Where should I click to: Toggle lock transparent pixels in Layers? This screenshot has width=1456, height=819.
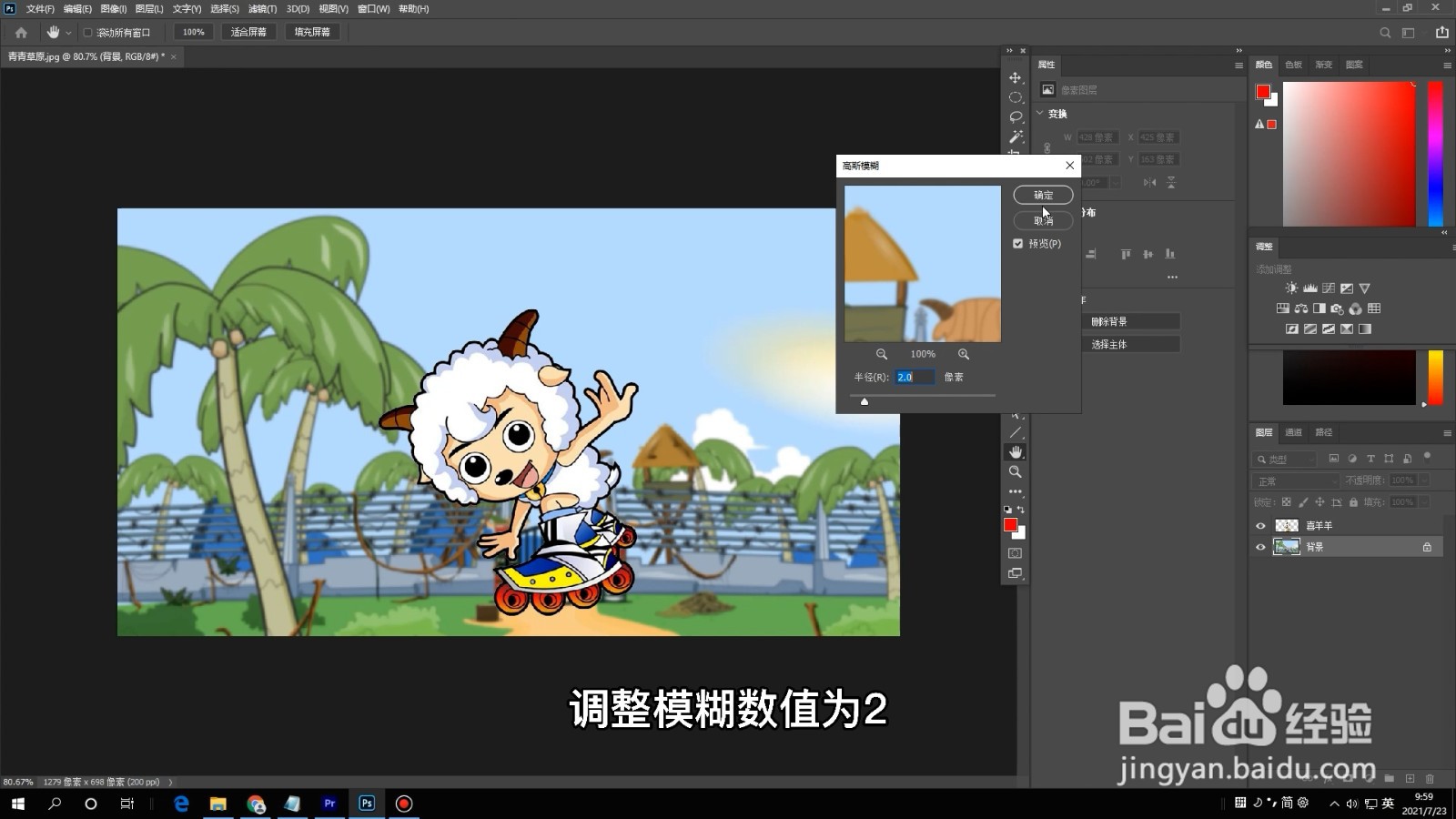click(x=1286, y=502)
